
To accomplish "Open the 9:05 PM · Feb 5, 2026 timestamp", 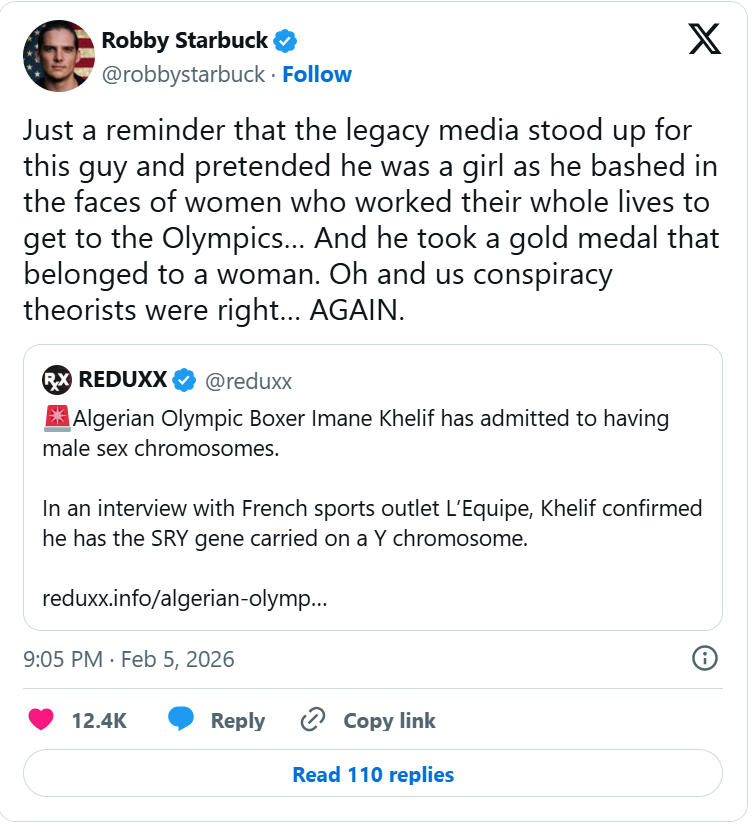I will tap(129, 659).
